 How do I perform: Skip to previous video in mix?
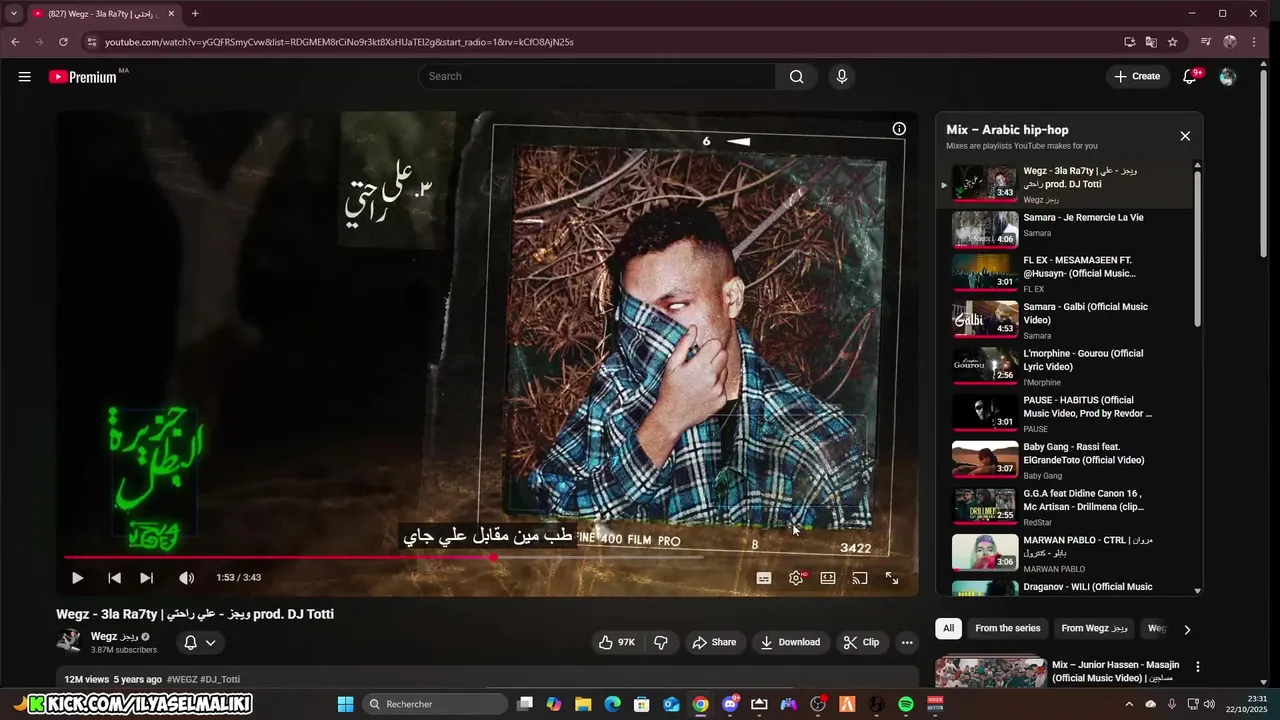(114, 578)
